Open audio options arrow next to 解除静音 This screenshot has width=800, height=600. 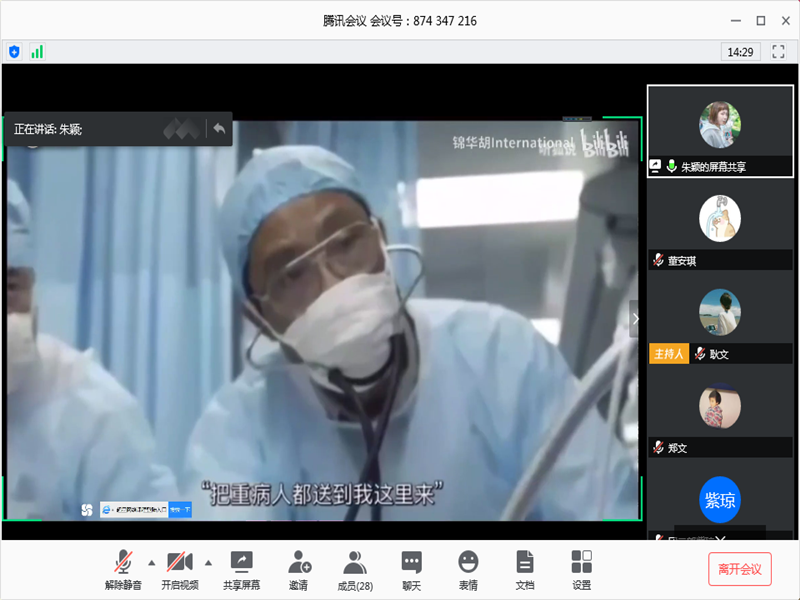tap(152, 563)
